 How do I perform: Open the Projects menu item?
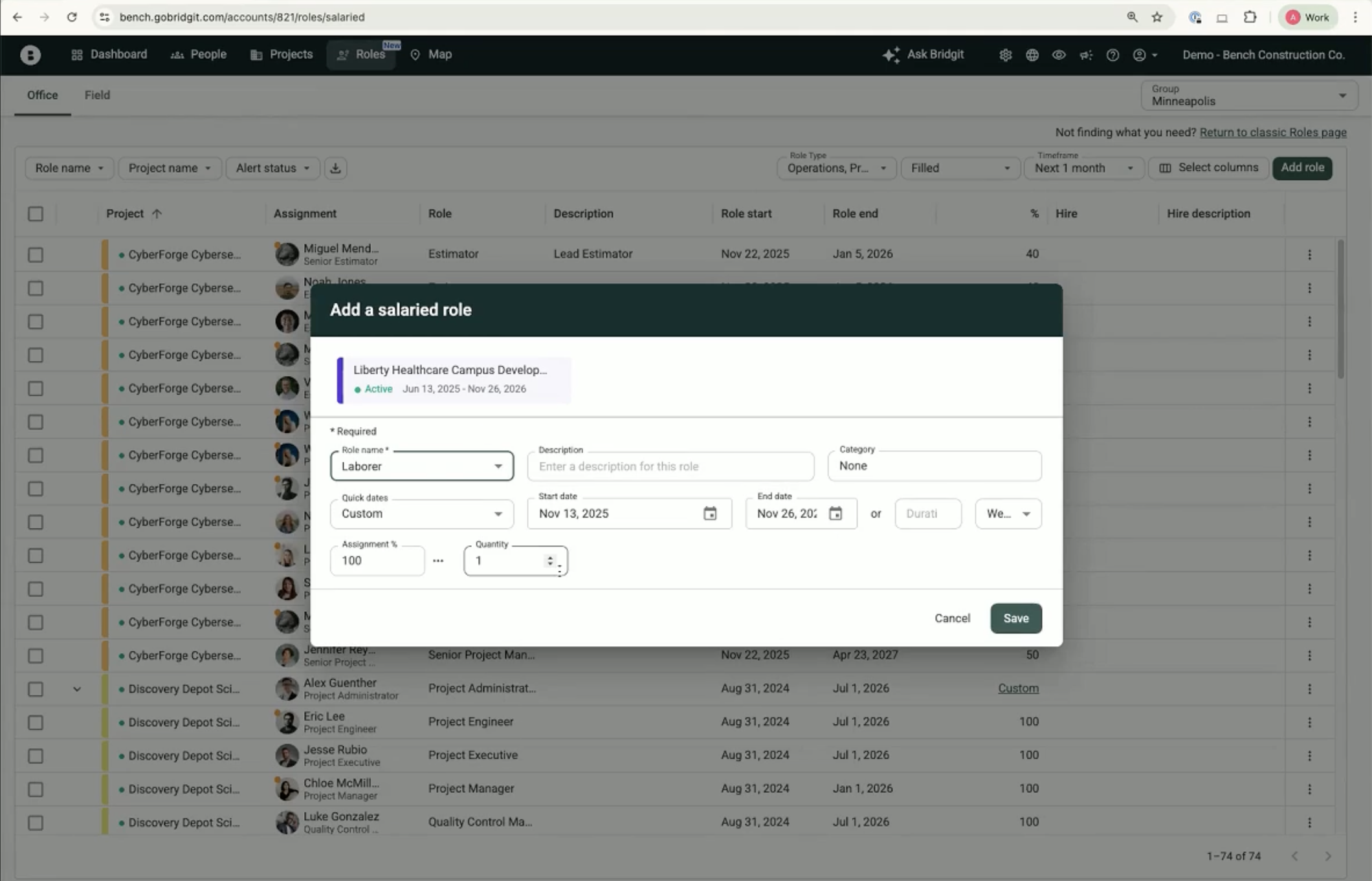click(282, 54)
